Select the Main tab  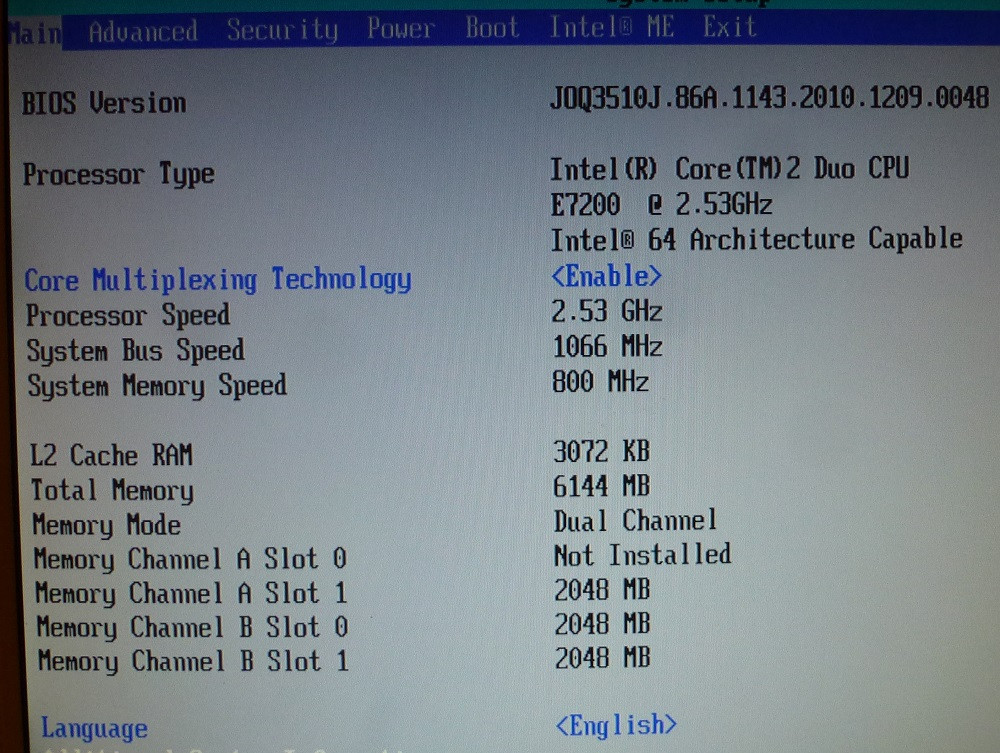point(36,33)
